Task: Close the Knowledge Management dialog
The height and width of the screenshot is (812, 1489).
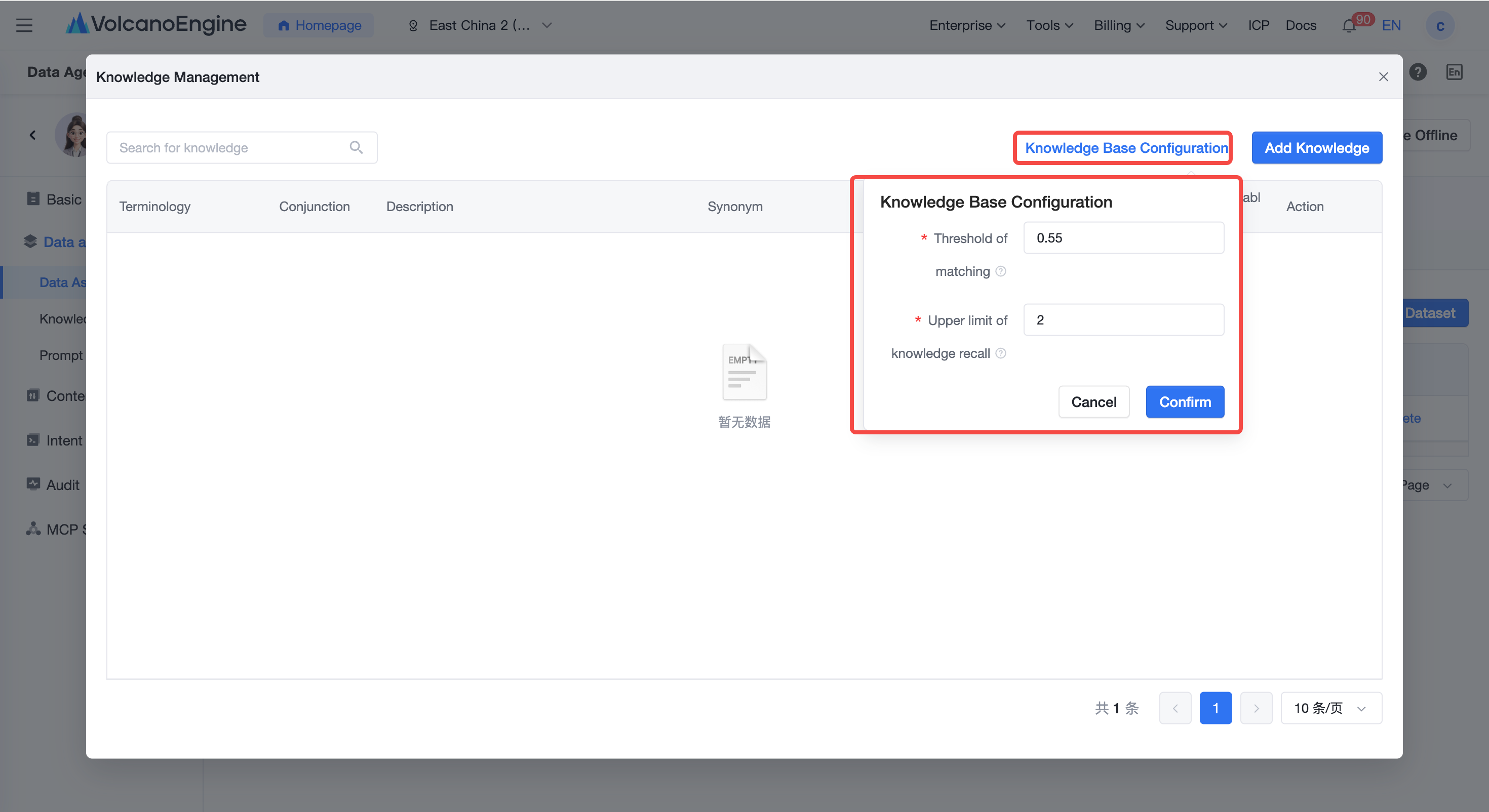Action: 1383,77
